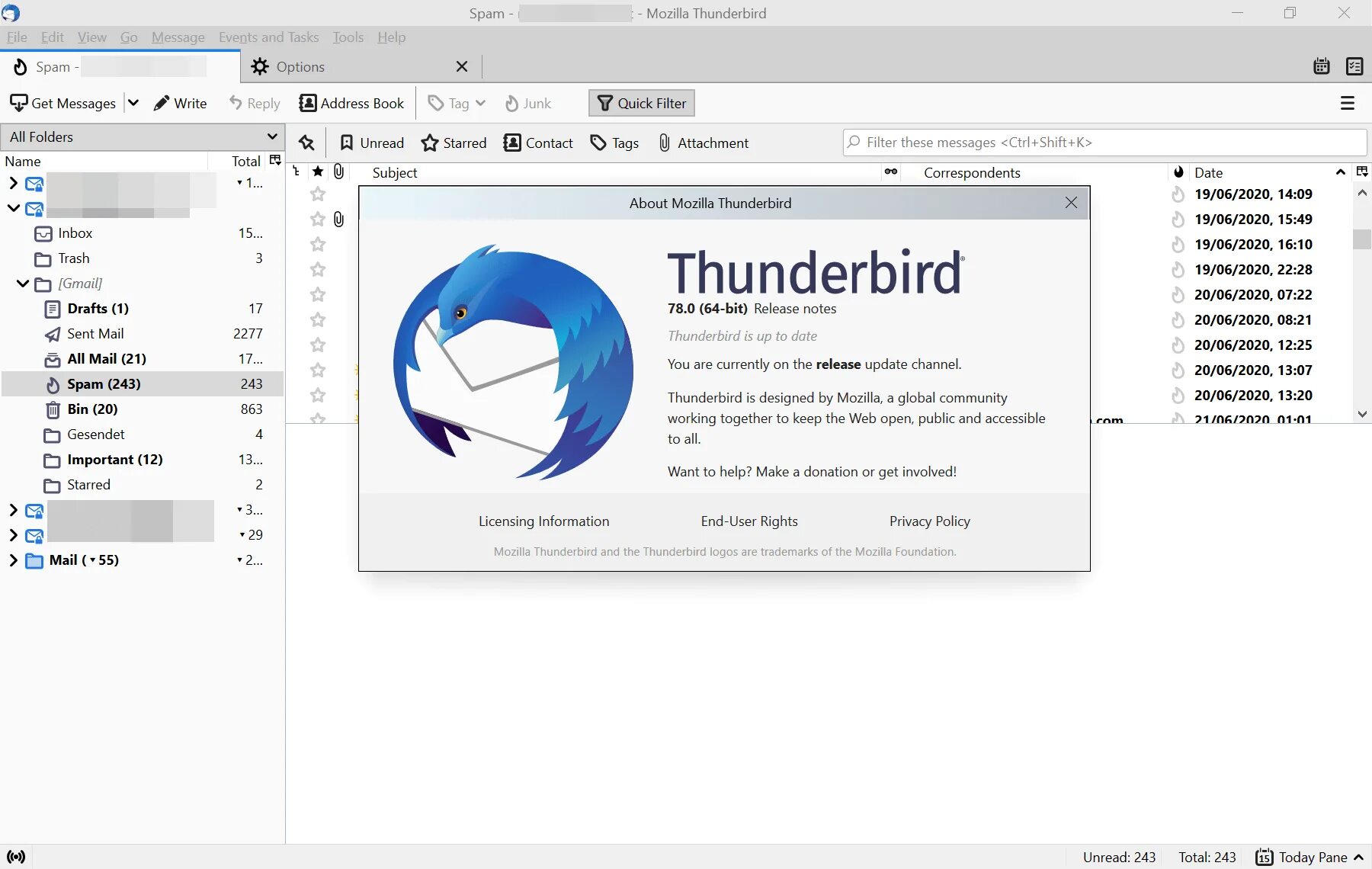Open the Tasks icon near top right

1354,66
